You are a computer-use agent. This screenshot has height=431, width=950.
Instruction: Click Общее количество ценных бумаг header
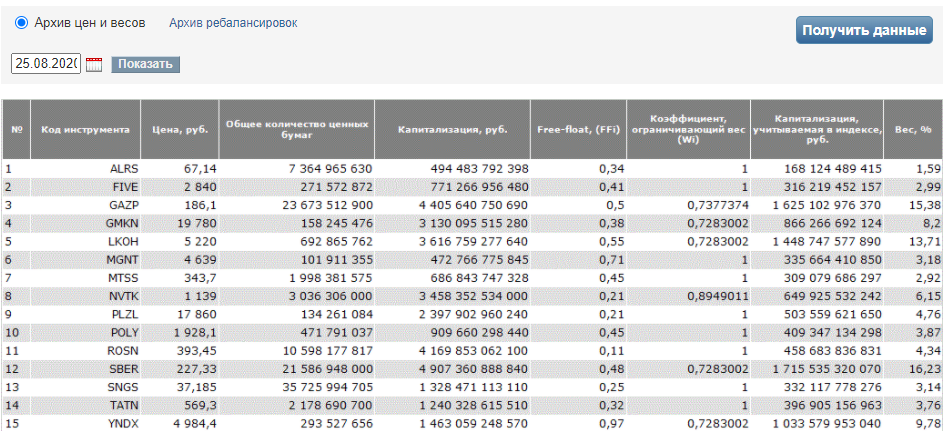[296, 129]
